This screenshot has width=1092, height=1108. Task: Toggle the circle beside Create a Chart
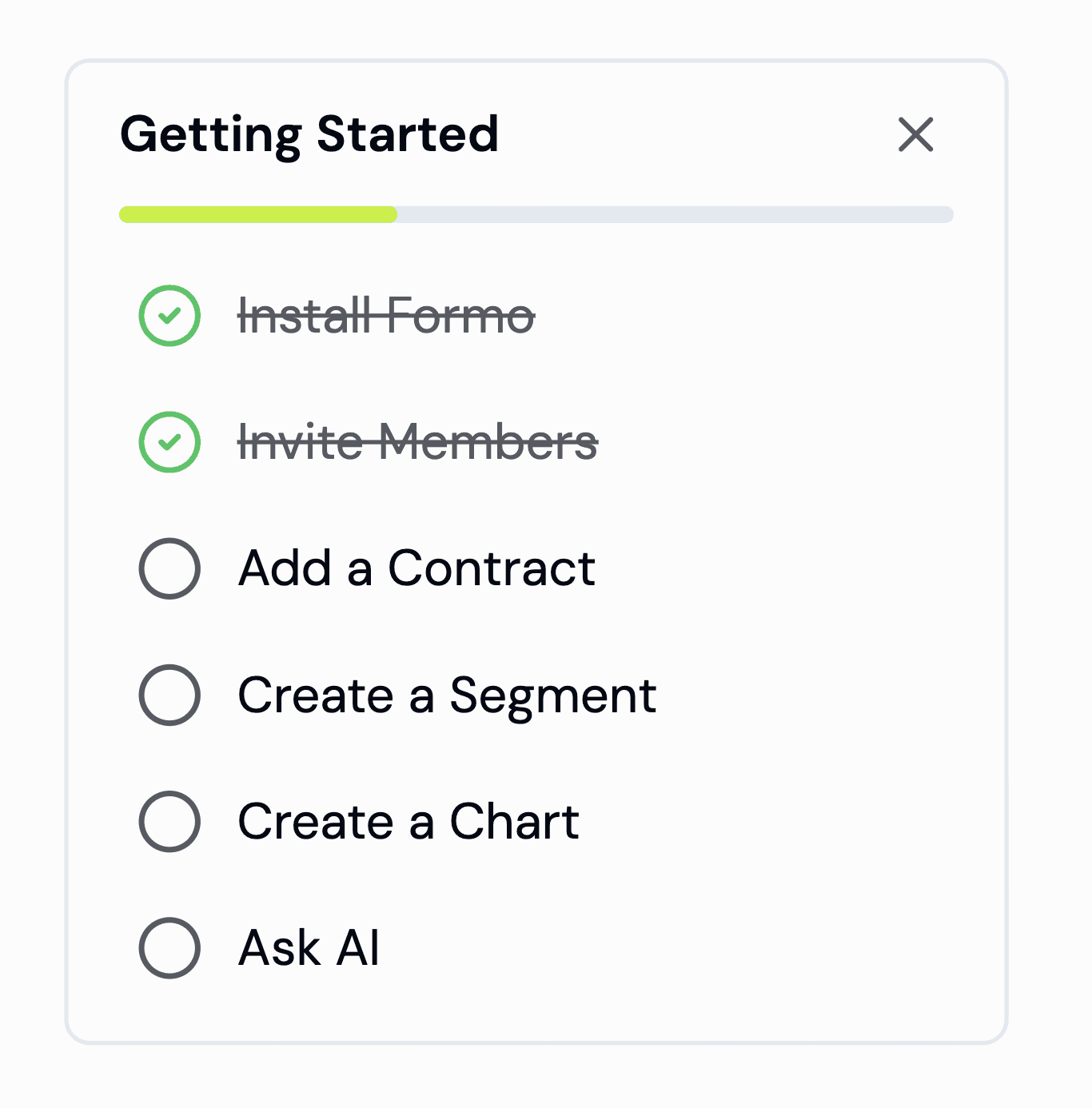click(169, 821)
